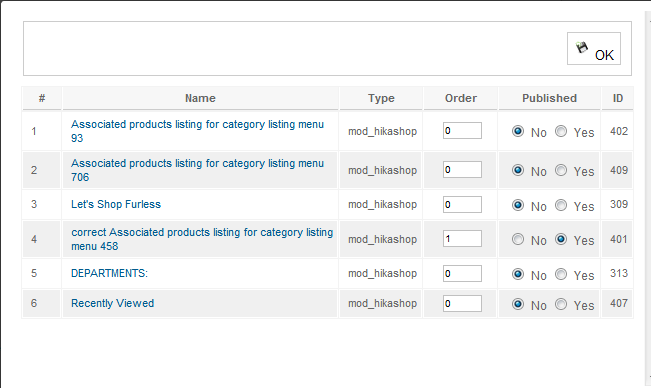Open the Recently Viewed module link
The height and width of the screenshot is (388, 651).
(113, 303)
